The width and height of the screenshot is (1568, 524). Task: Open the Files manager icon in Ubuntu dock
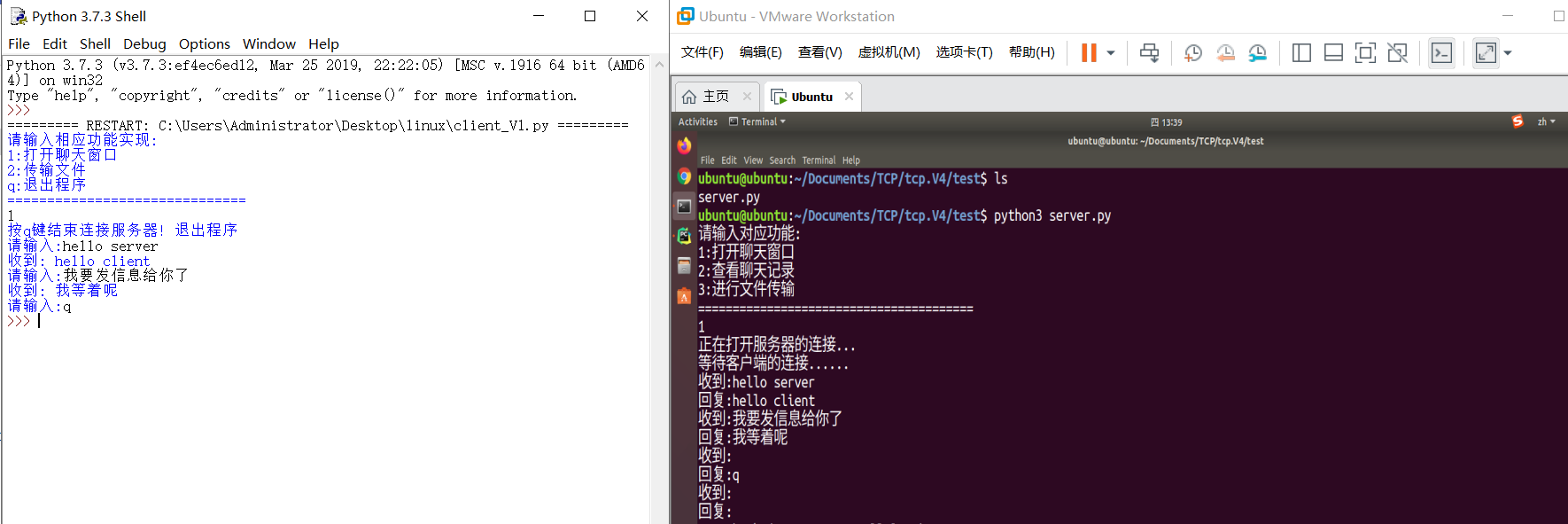684,265
